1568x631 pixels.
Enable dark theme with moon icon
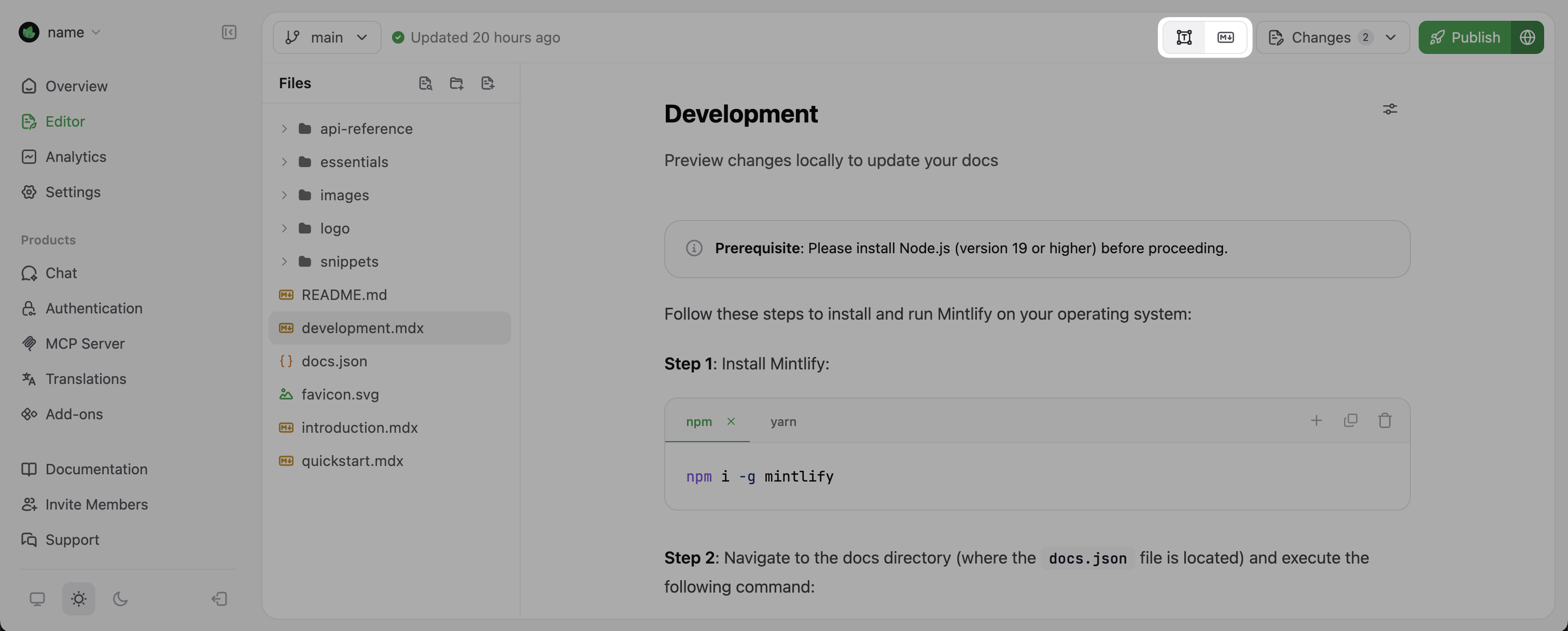point(120,599)
